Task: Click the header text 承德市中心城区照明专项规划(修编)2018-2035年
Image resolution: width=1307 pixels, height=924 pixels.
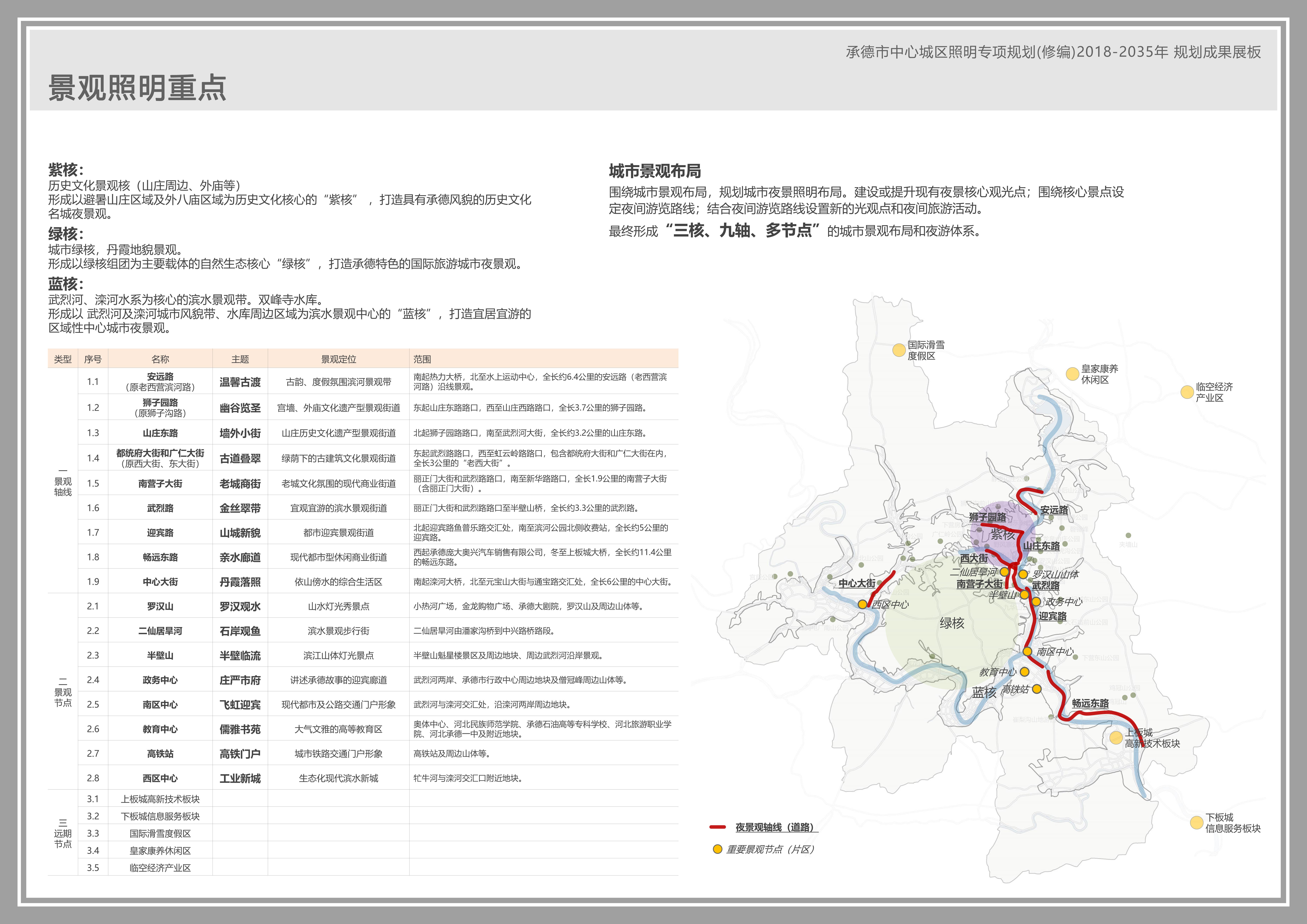Action: coord(1007,52)
